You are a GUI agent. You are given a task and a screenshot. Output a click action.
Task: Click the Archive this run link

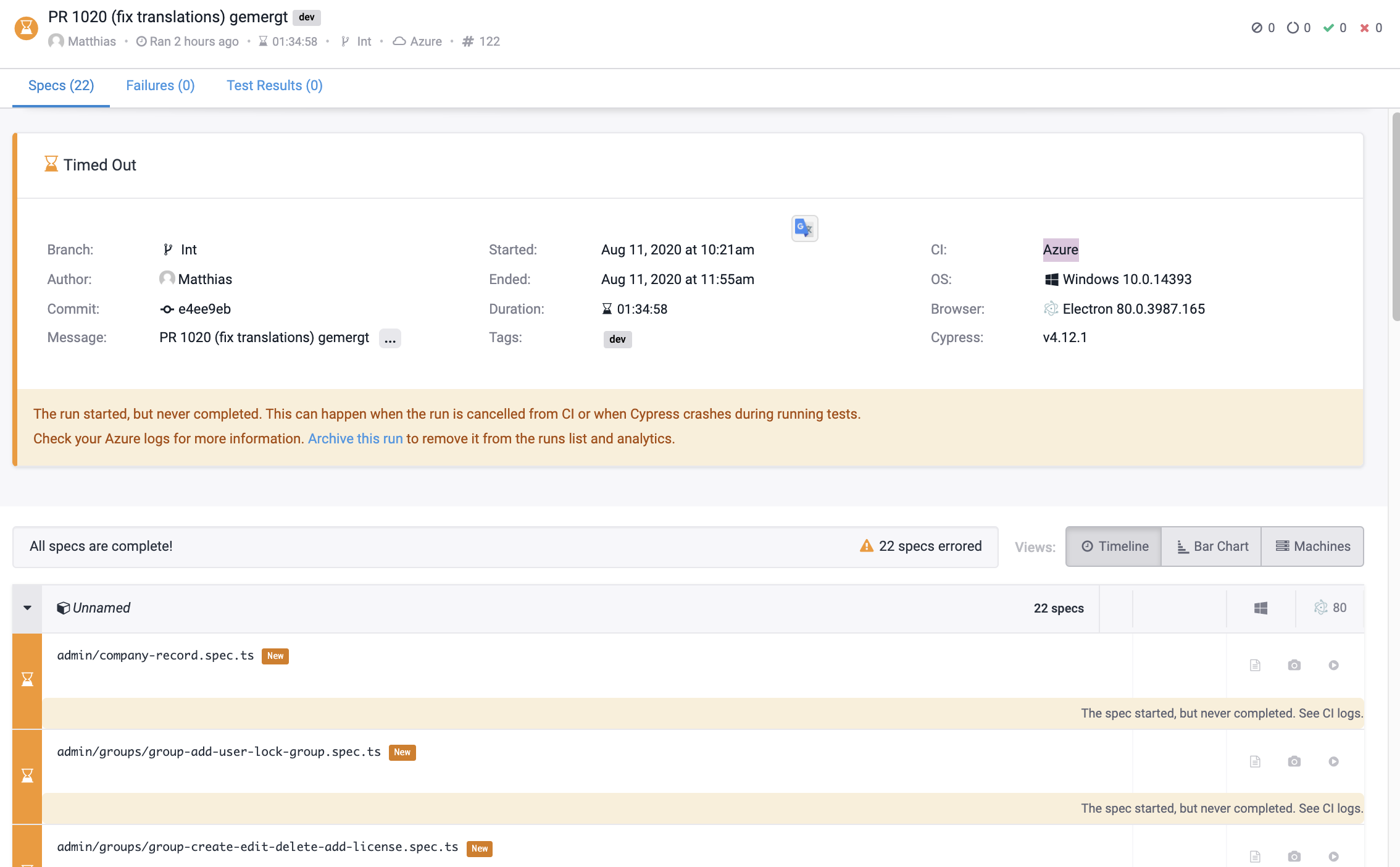point(355,438)
